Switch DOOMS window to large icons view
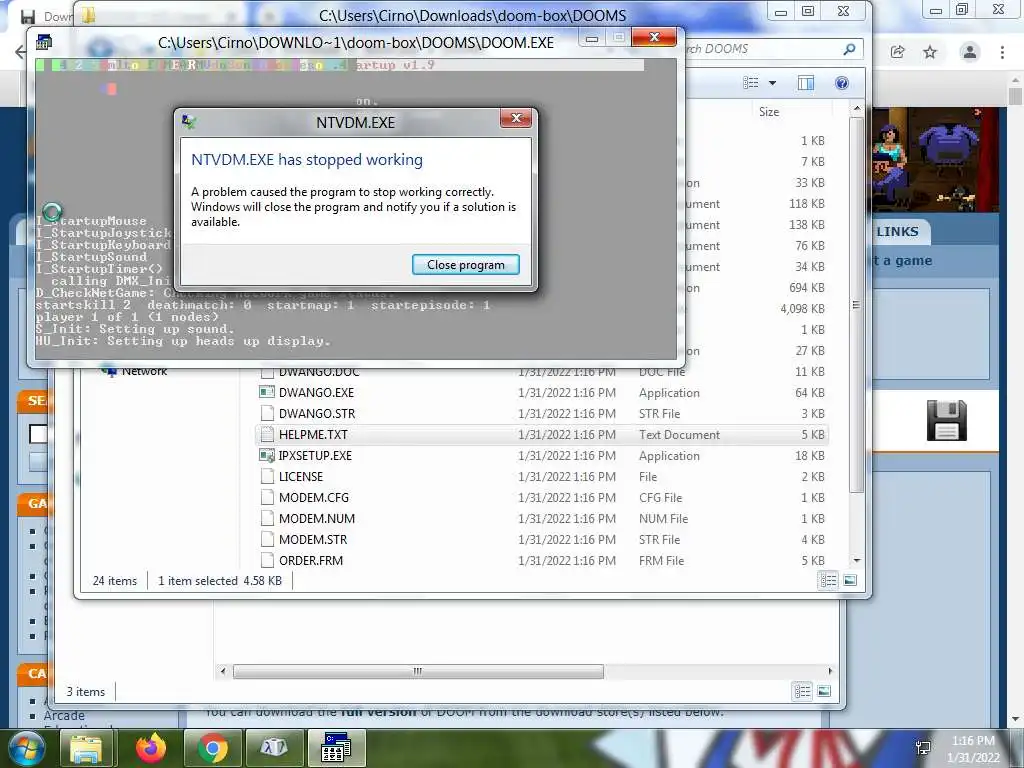The height and width of the screenshot is (768, 1024). tap(850, 580)
